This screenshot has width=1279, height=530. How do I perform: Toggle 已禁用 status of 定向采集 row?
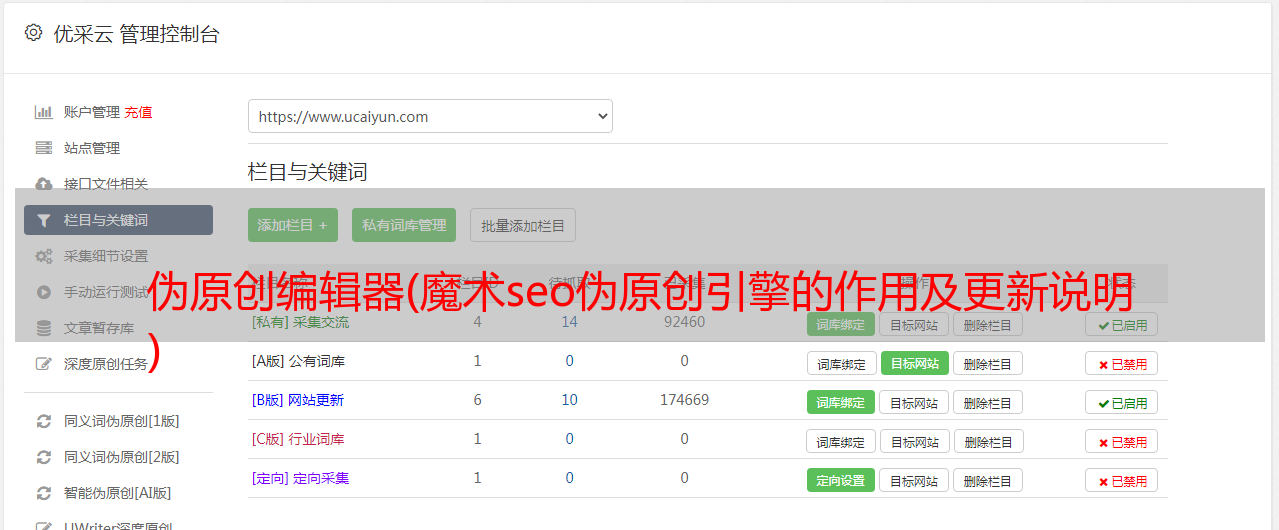click(x=1122, y=480)
